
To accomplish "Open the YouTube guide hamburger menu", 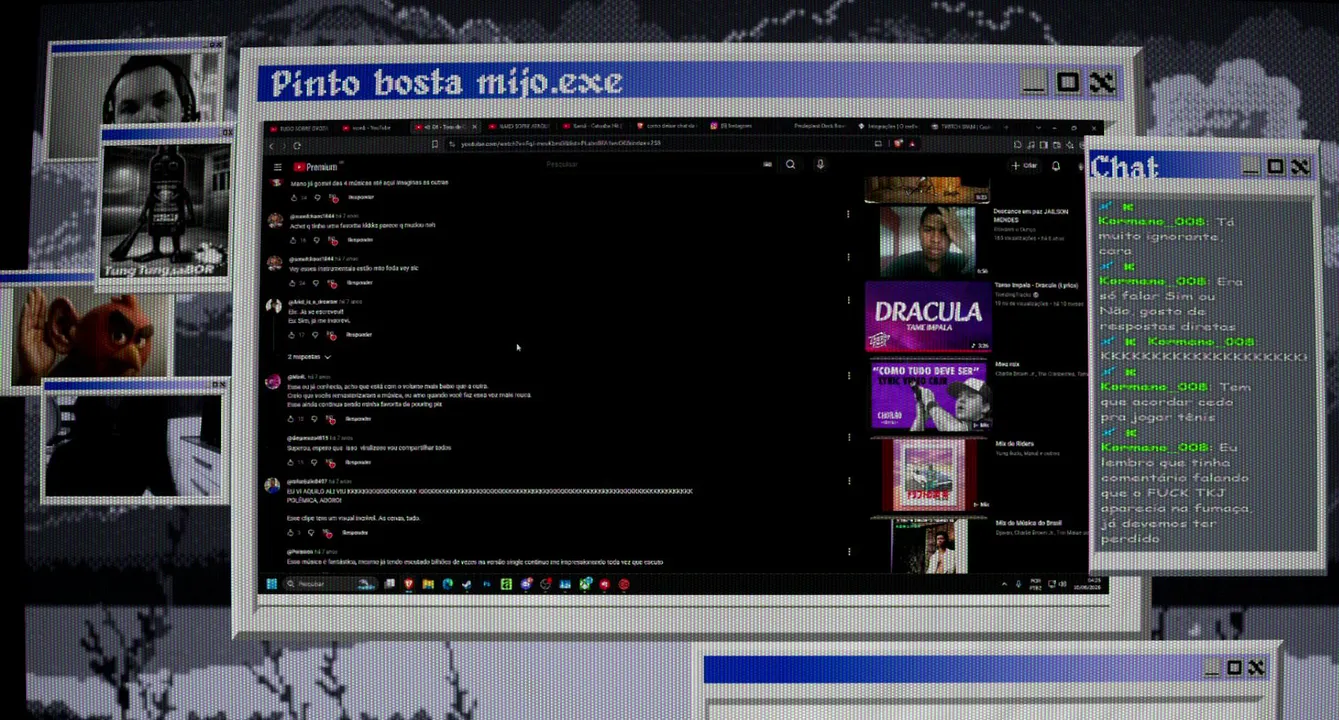I will pos(278,167).
